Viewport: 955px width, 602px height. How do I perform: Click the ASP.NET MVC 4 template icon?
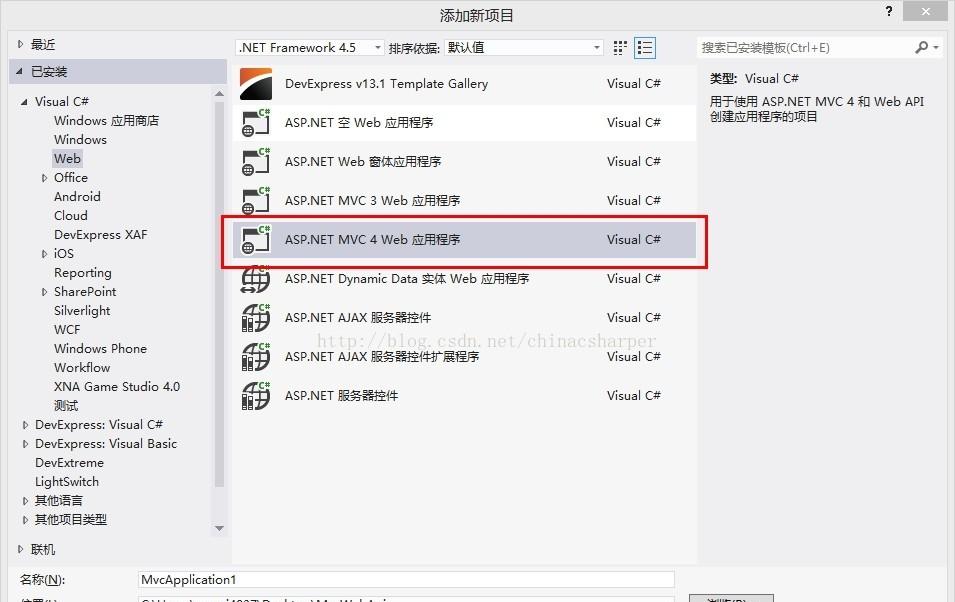click(x=256, y=239)
